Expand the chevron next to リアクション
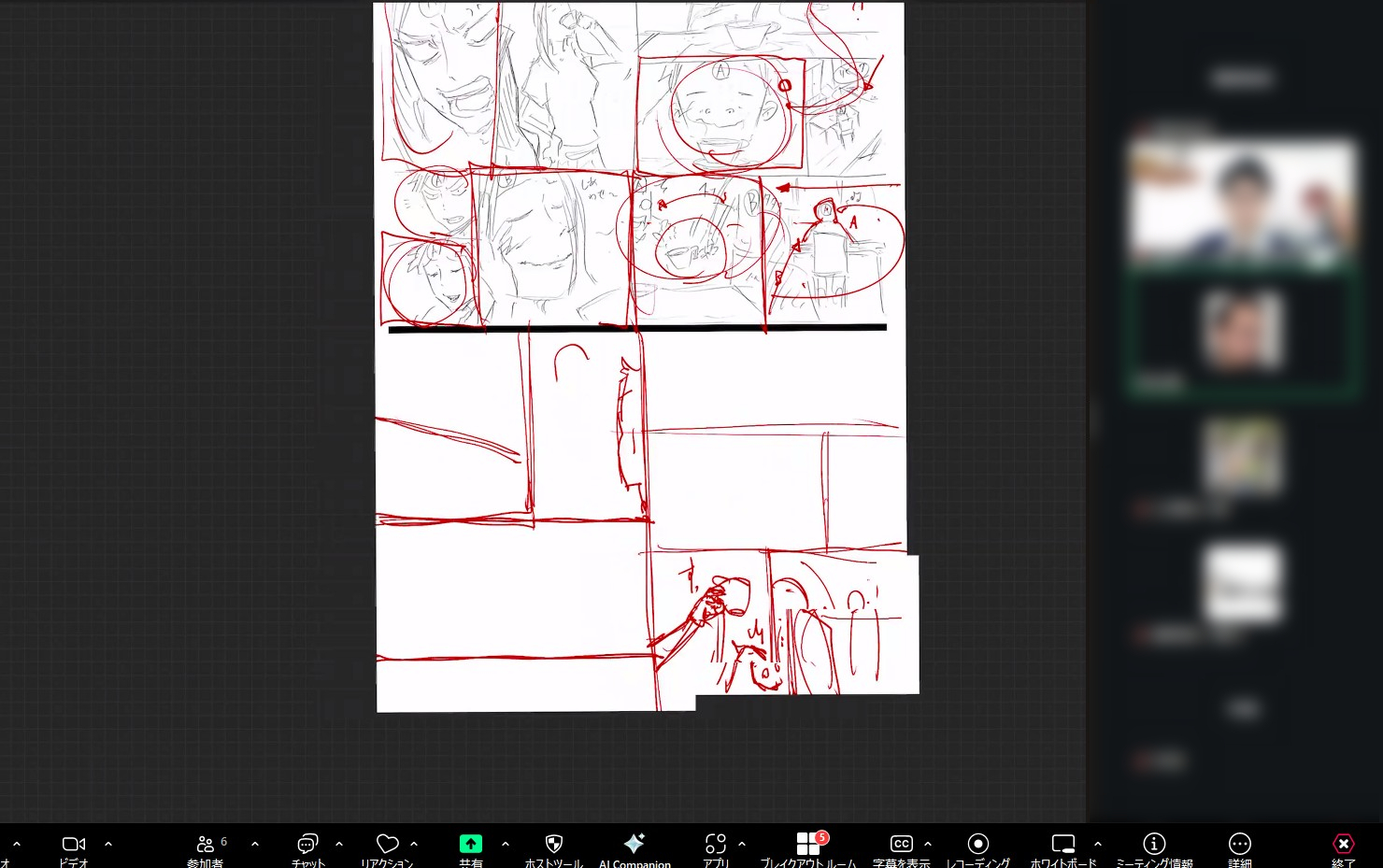Viewport: 1383px width, 868px height. click(414, 844)
